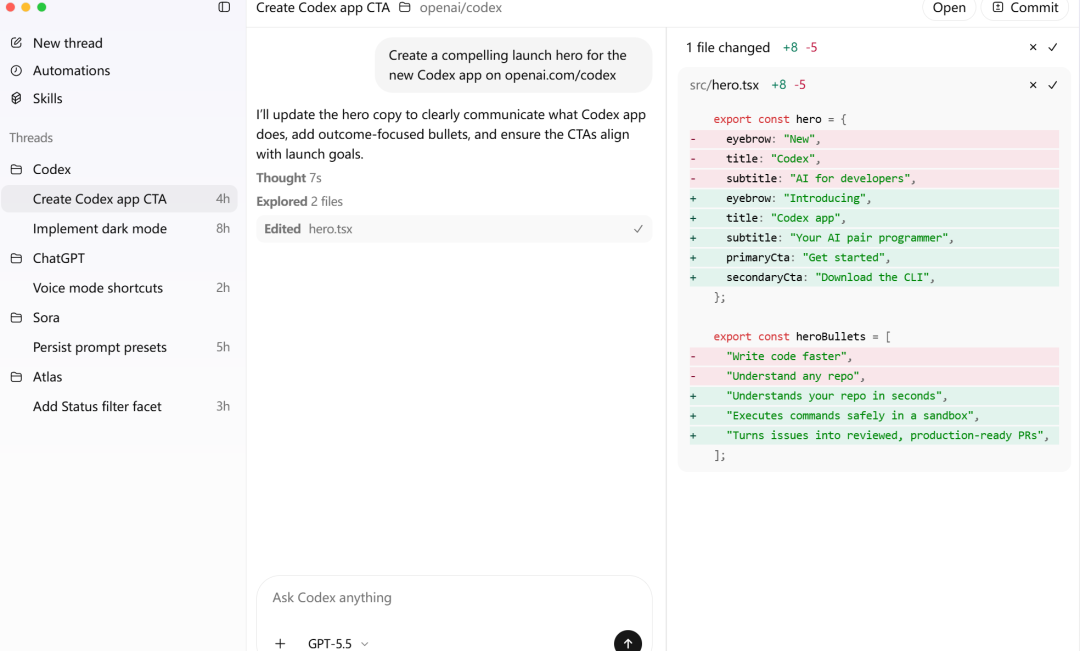Select the Add Status filter facet thread
This screenshot has height=651, width=1080.
click(x=119, y=406)
